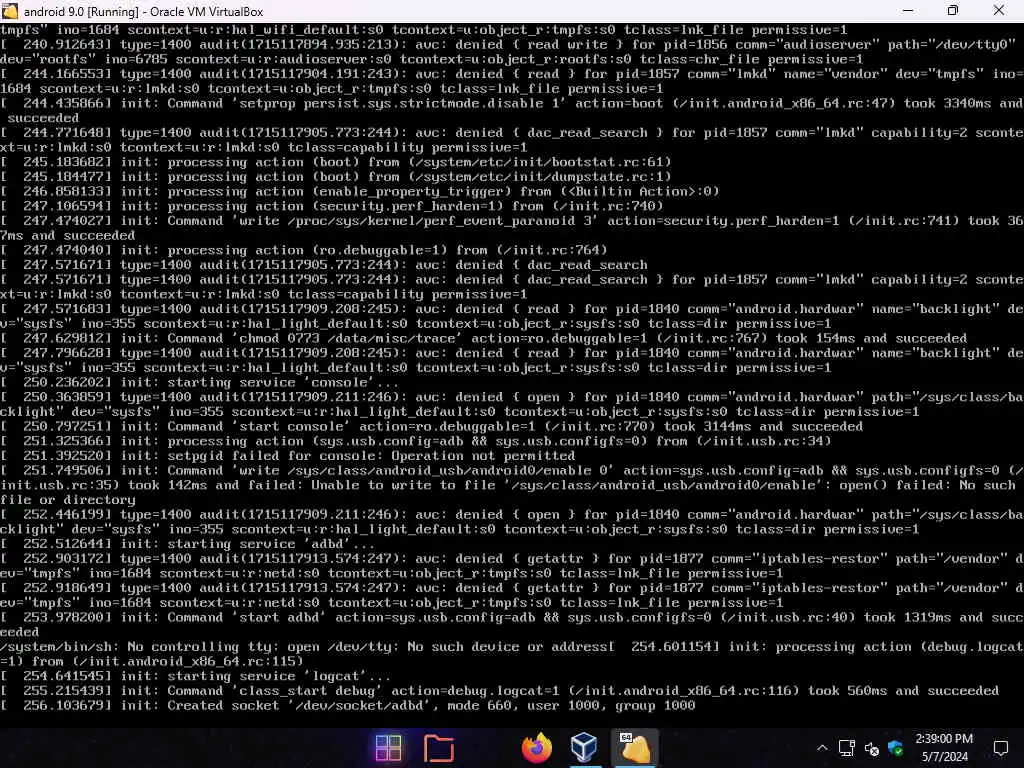Click the 'chmod 0773 /data/misc/trace' command line
This screenshot has width=1024, height=768.
coord(483,338)
